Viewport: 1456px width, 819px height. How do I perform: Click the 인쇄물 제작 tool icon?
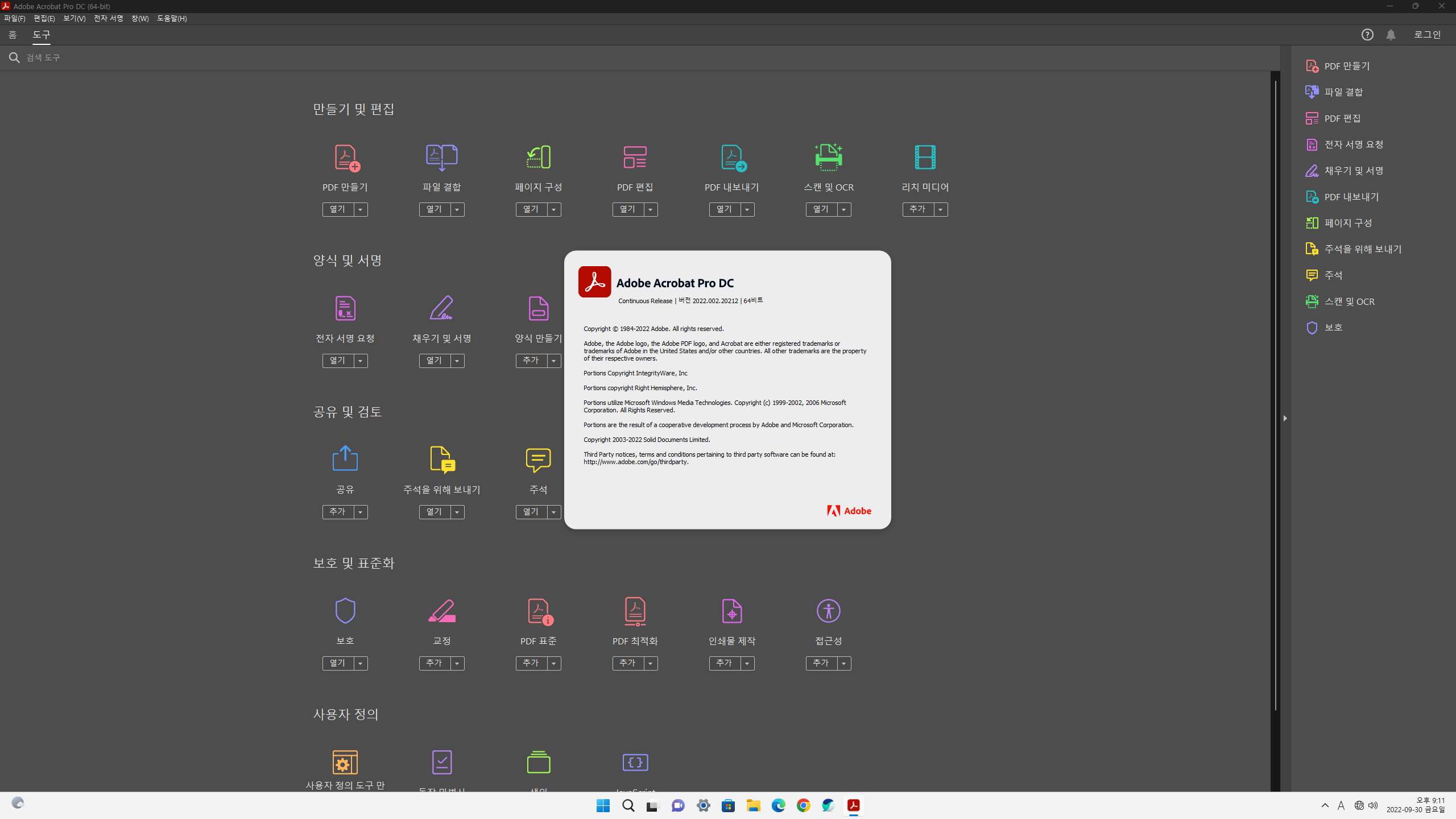point(731,611)
